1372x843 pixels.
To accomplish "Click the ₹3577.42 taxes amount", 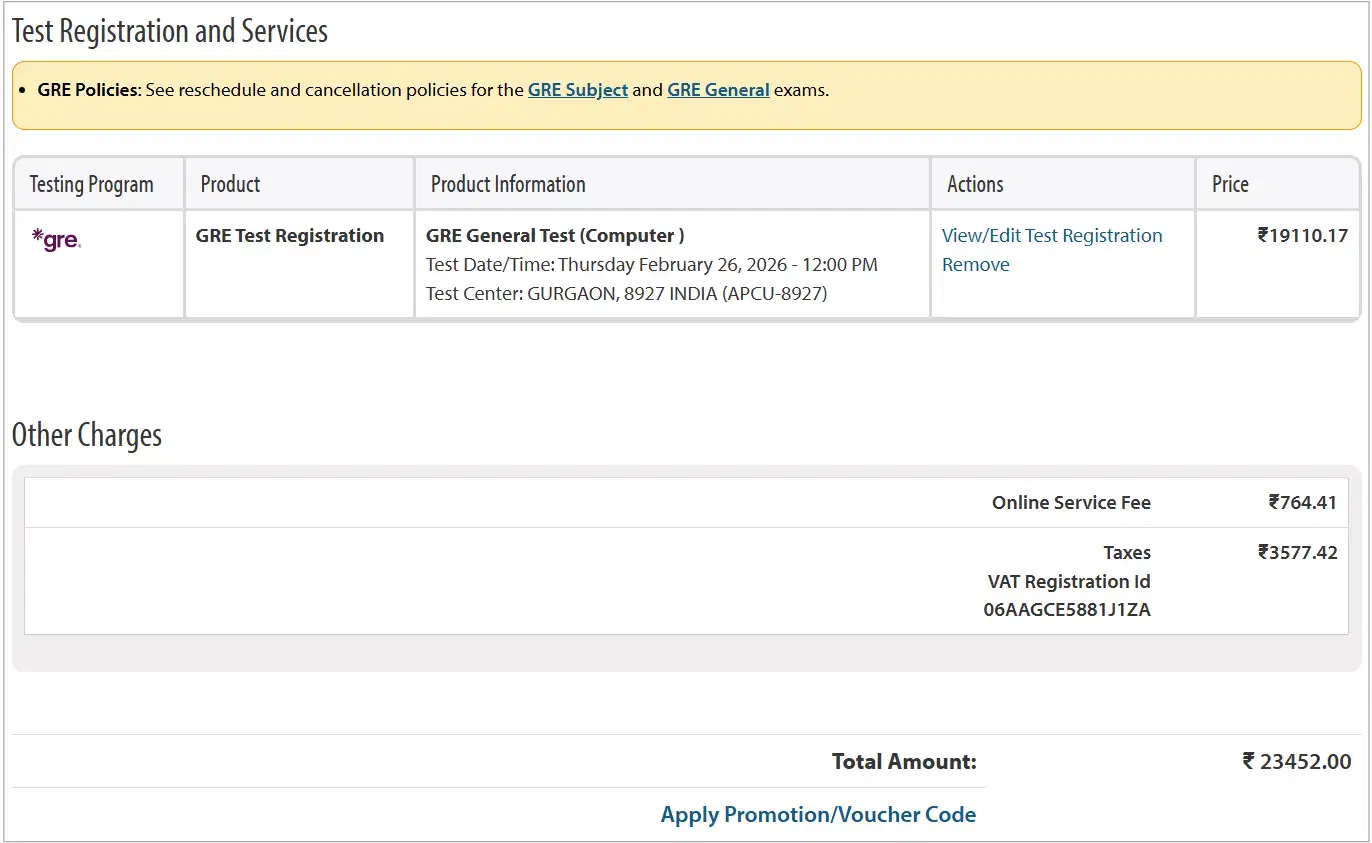I will point(1297,553).
